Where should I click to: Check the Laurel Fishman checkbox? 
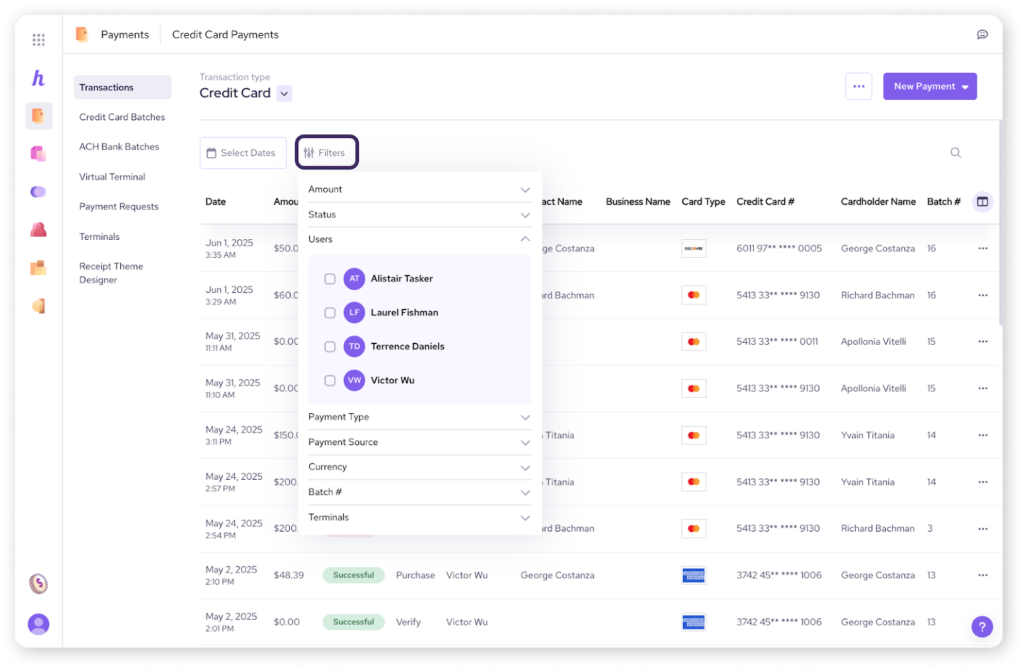click(x=330, y=312)
